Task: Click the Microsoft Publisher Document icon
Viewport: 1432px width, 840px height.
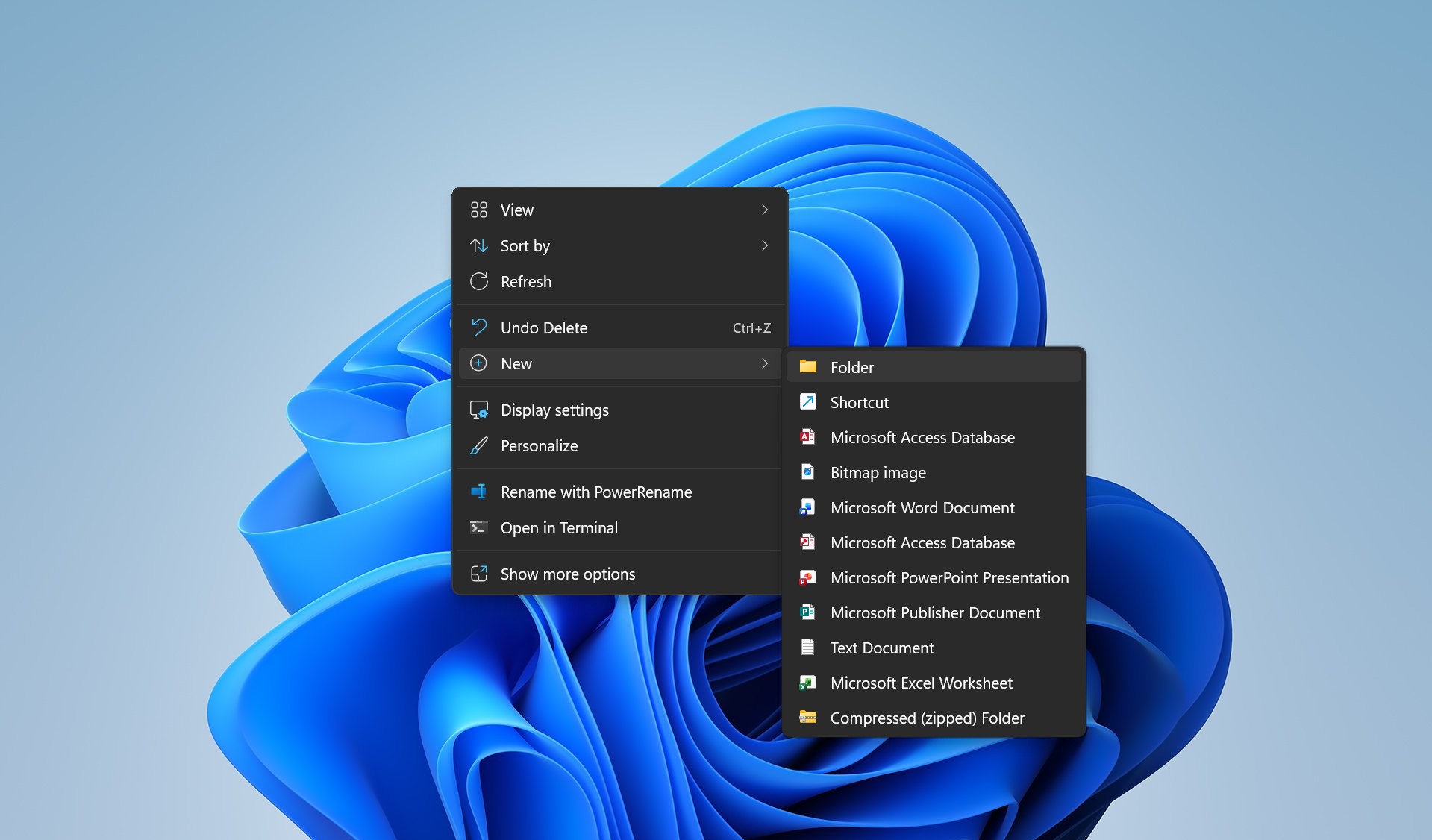Action: click(807, 612)
